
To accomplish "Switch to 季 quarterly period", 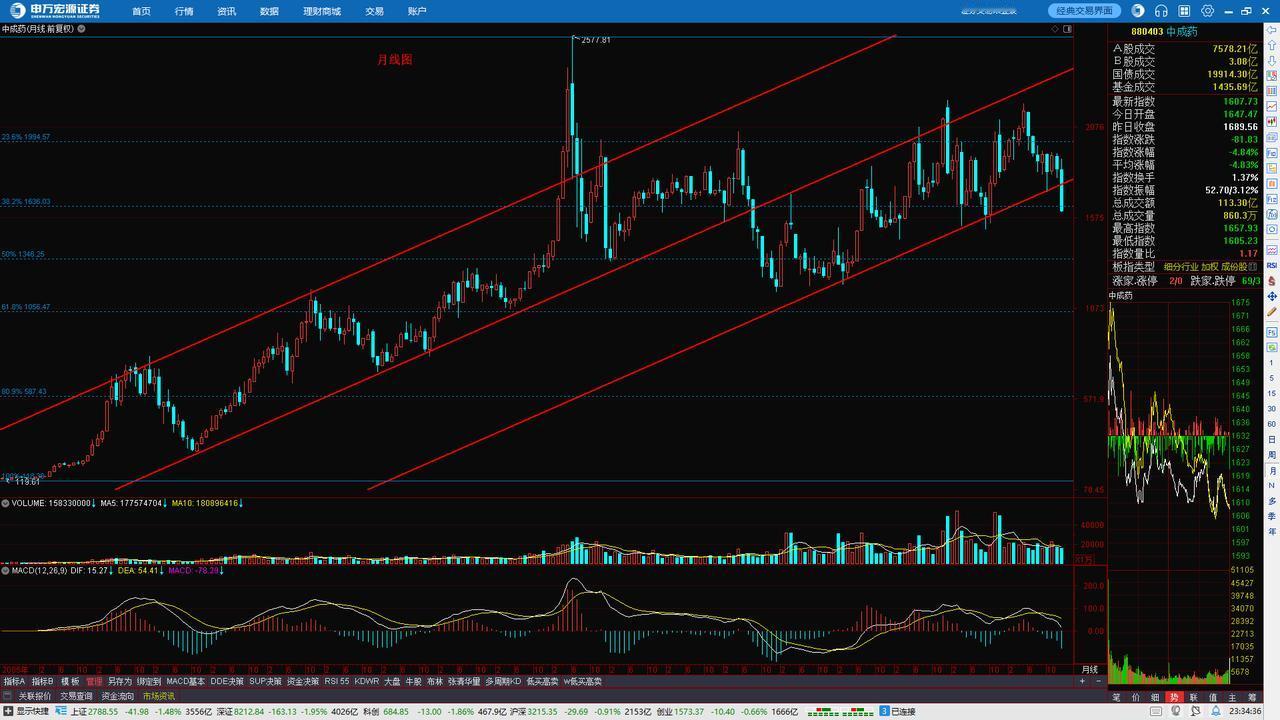I will 1271,515.
